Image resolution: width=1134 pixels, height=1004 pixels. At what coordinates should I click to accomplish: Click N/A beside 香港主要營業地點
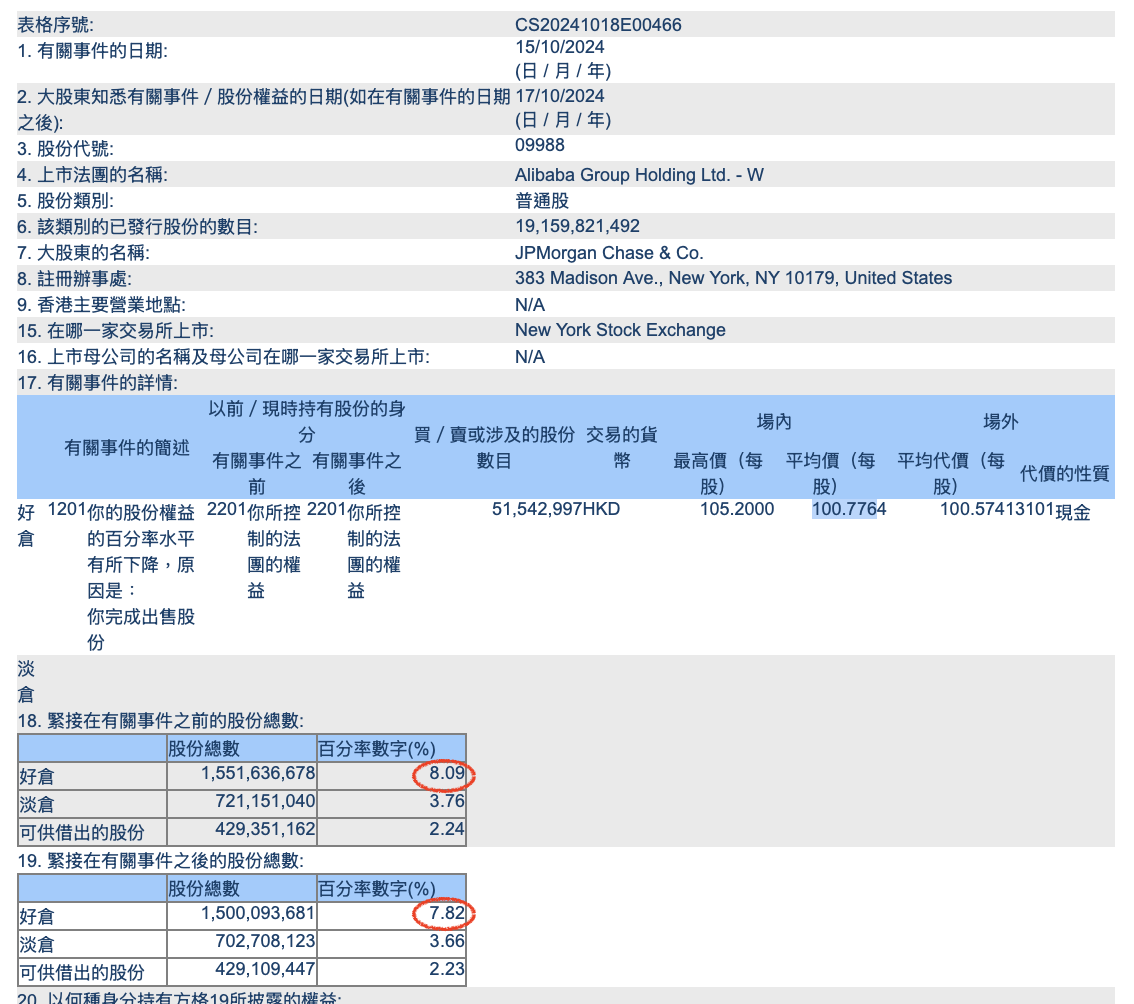530,305
